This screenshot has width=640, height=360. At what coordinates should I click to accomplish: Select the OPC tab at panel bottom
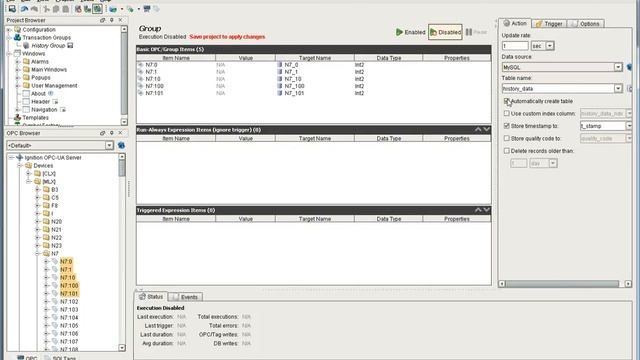(27, 358)
